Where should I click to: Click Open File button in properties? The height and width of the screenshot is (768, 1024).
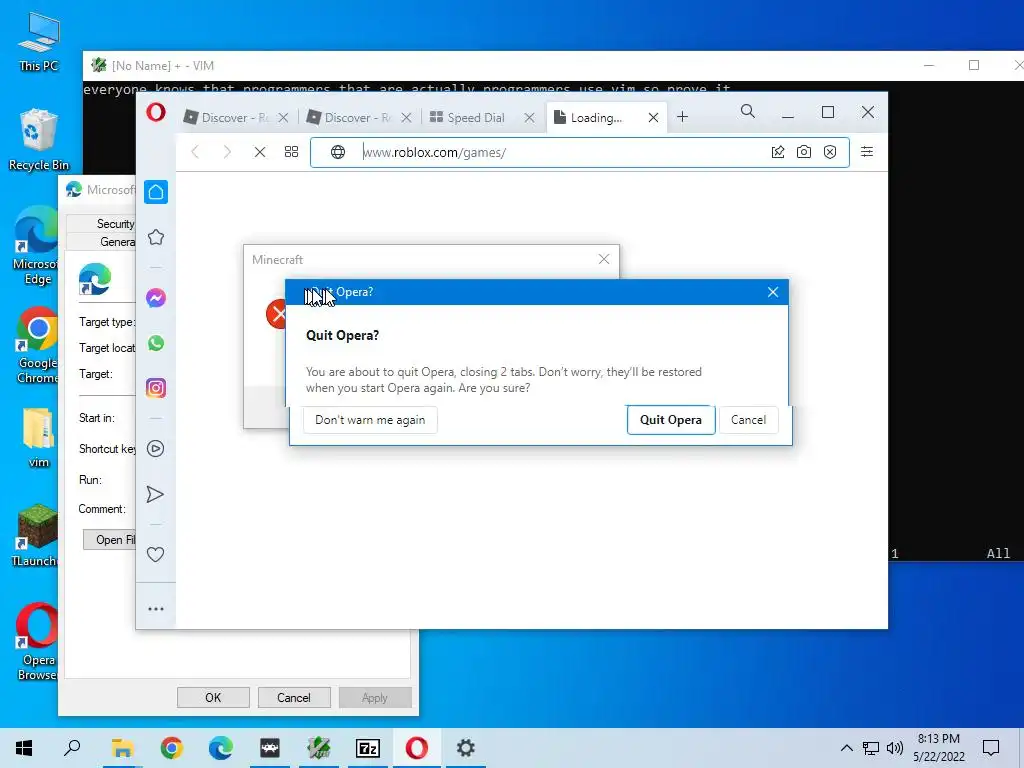(x=110, y=539)
